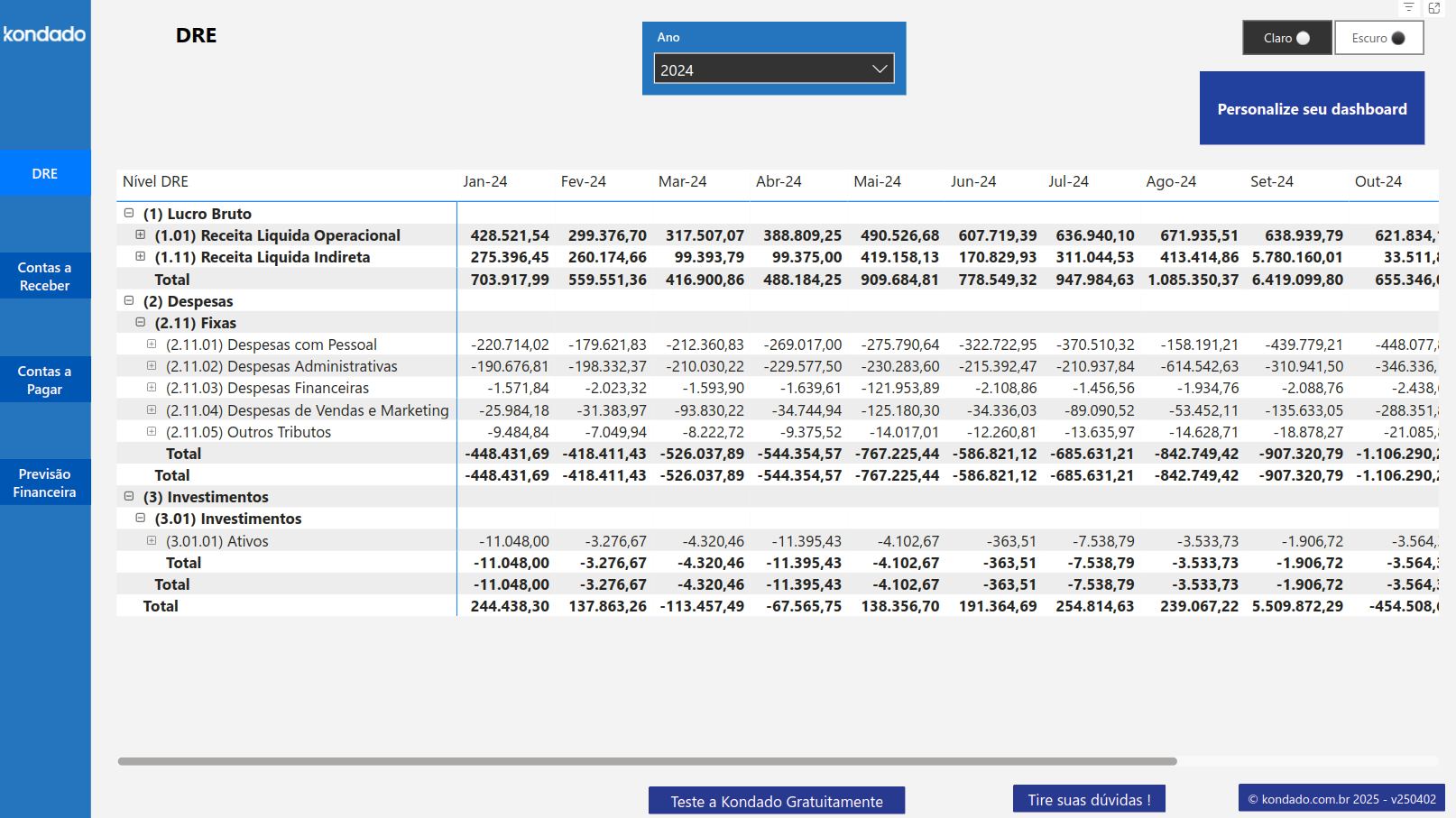1456x818 pixels.
Task: Click the Kondado logo
Action: [45, 34]
